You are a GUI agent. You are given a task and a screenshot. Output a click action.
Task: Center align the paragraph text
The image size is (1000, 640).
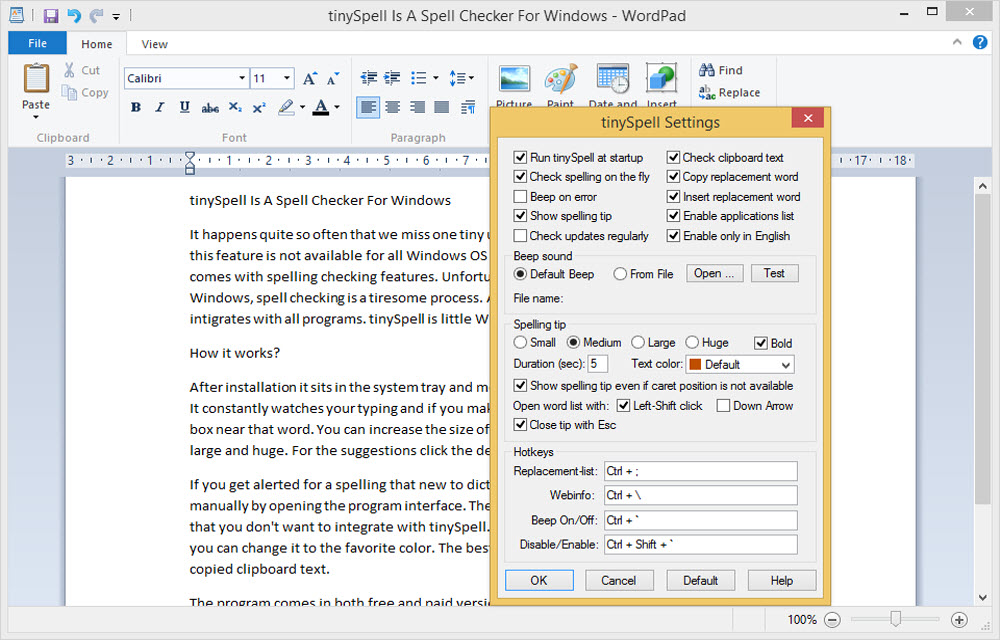pos(394,107)
